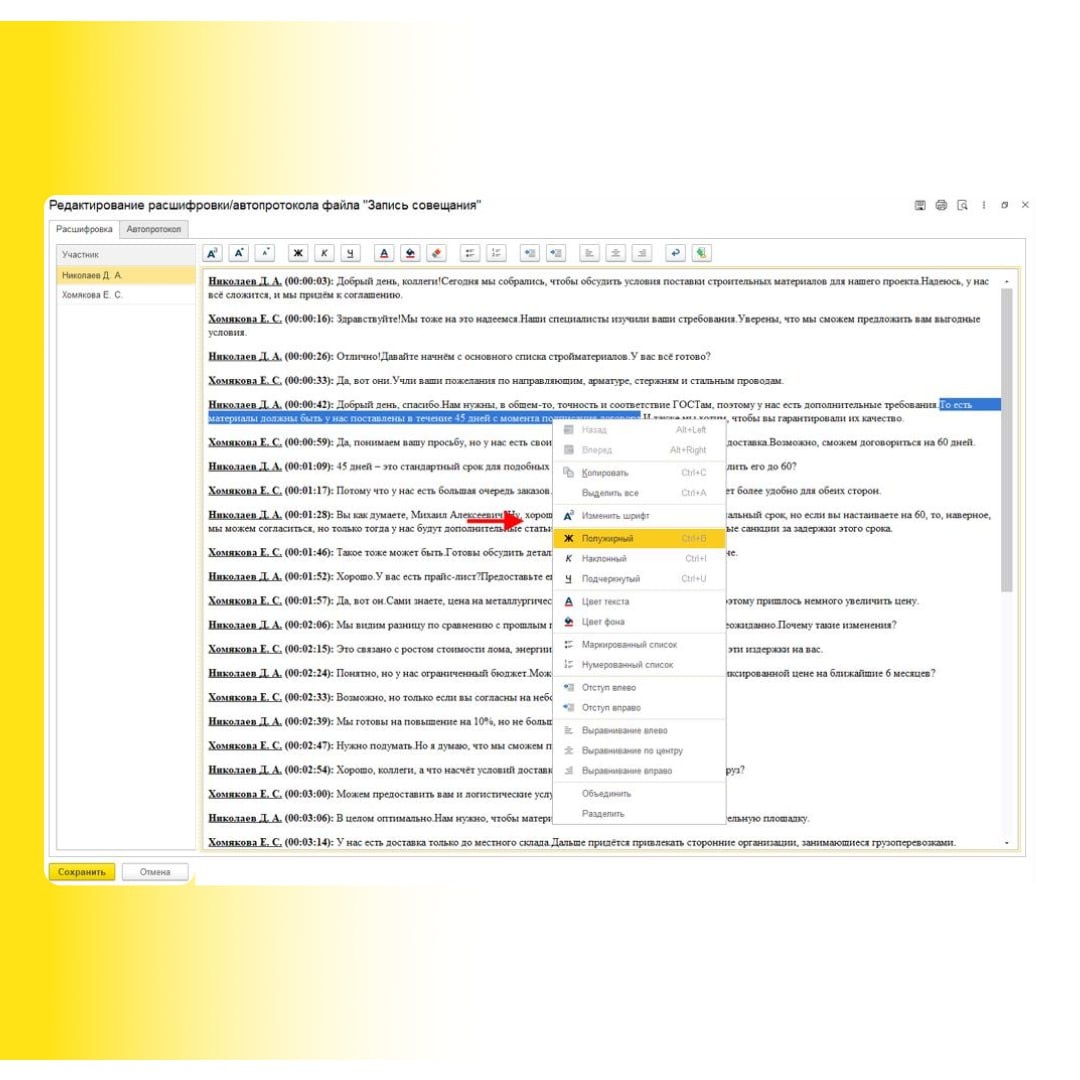The height and width of the screenshot is (1080, 1080).
Task: Switch to the Автопротокол tab
Action: [154, 229]
